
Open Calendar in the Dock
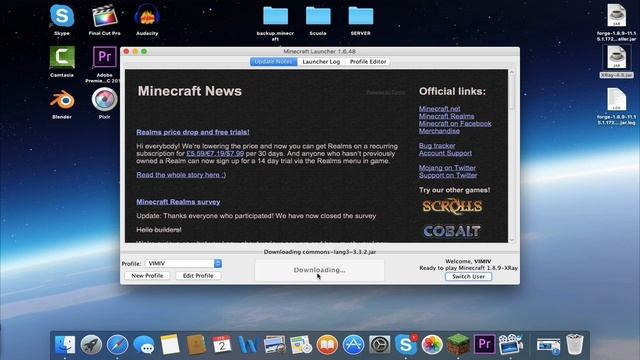pos(222,345)
